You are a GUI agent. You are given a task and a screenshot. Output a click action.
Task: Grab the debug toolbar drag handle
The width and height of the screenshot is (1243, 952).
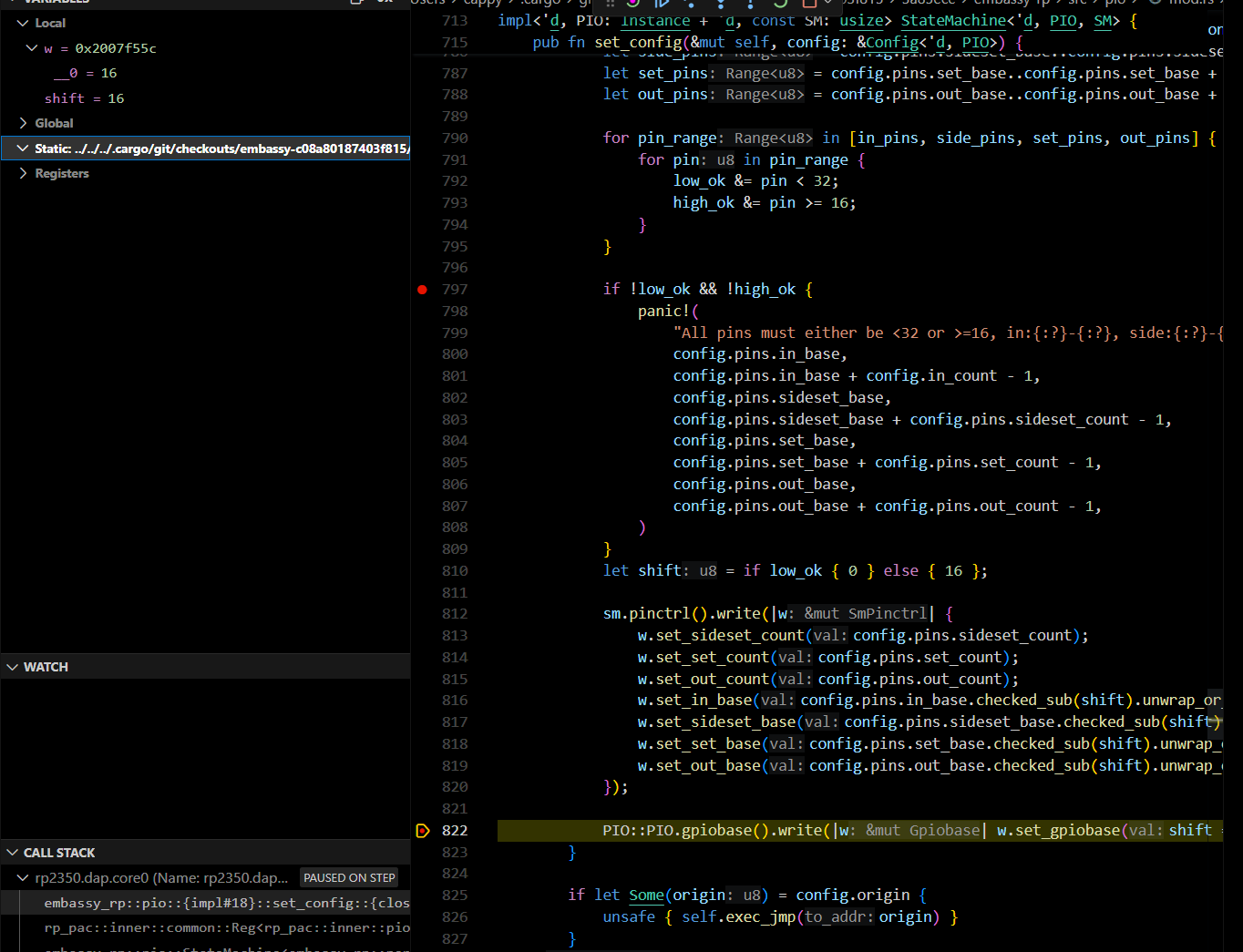[x=610, y=3]
